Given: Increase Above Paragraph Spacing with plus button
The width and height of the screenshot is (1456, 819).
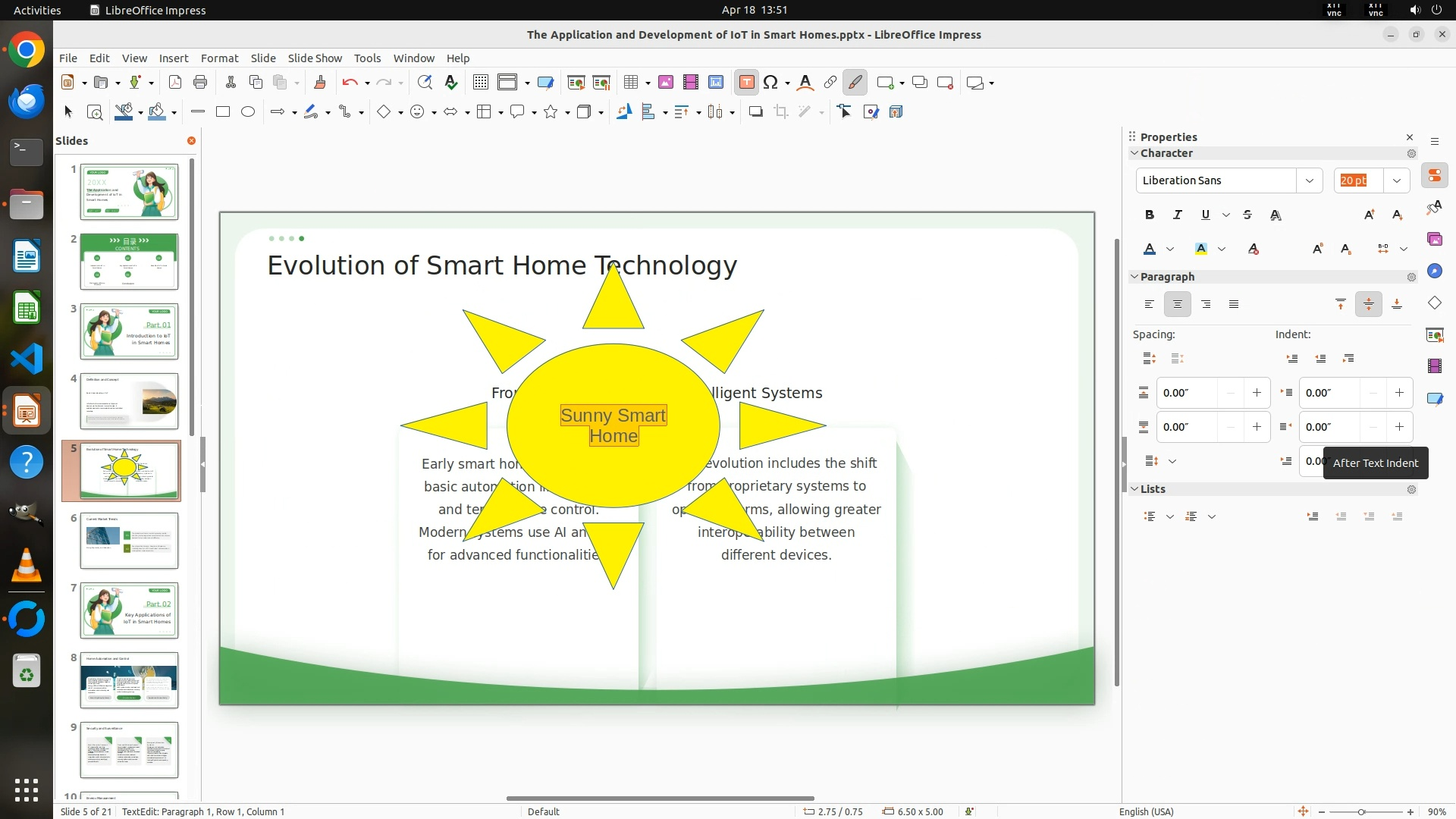Looking at the screenshot, I should pyautogui.click(x=1257, y=393).
